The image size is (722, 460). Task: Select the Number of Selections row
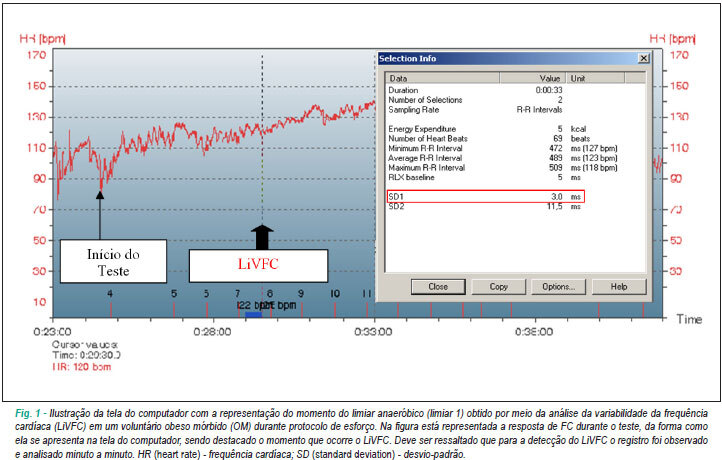coord(515,100)
